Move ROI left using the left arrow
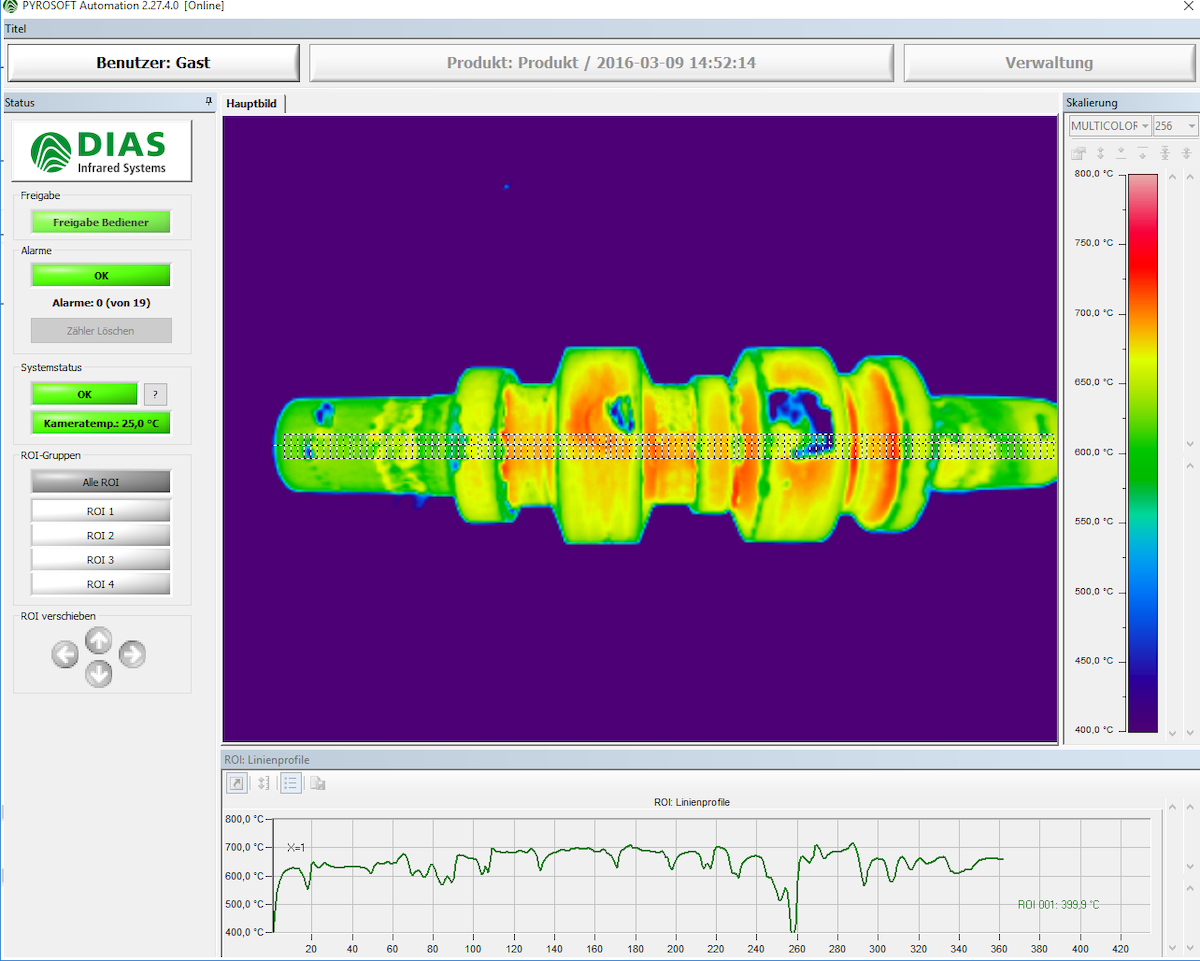Image resolution: width=1200 pixels, height=961 pixels. click(65, 654)
